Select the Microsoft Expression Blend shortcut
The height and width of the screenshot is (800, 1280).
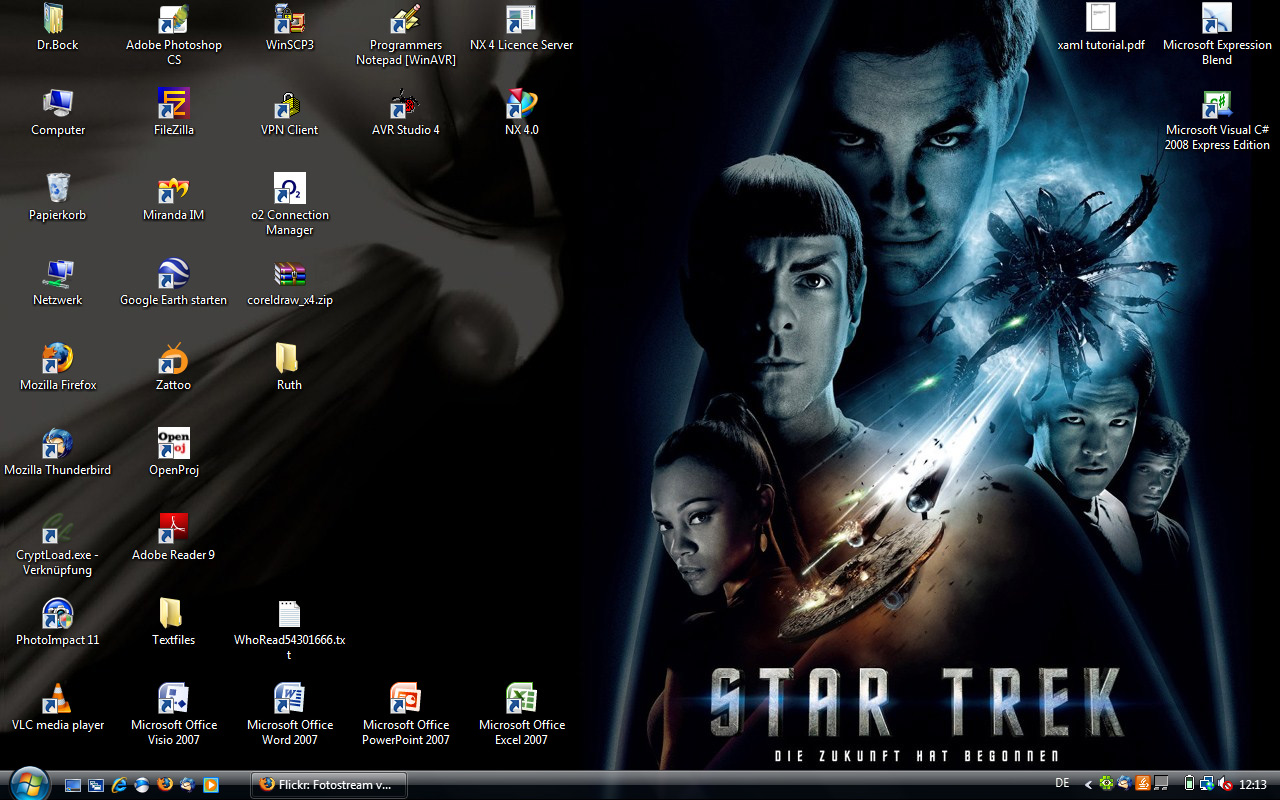[1216, 20]
